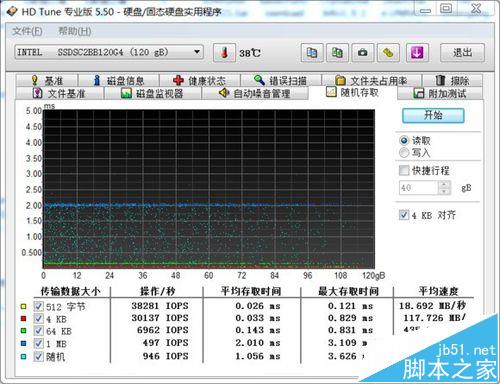500x384 pixels.
Task: Click the 6962 IOPS value
Action: tap(163, 330)
